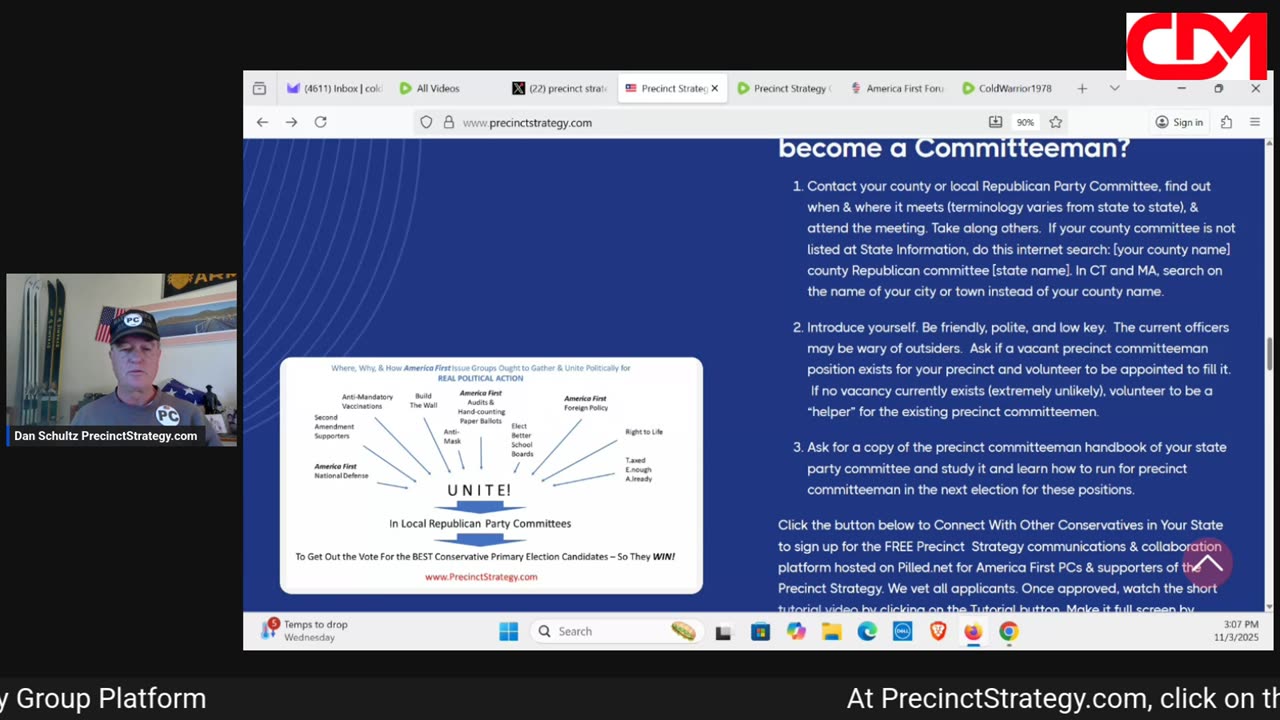Open Copilot from the taskbar

point(796,631)
